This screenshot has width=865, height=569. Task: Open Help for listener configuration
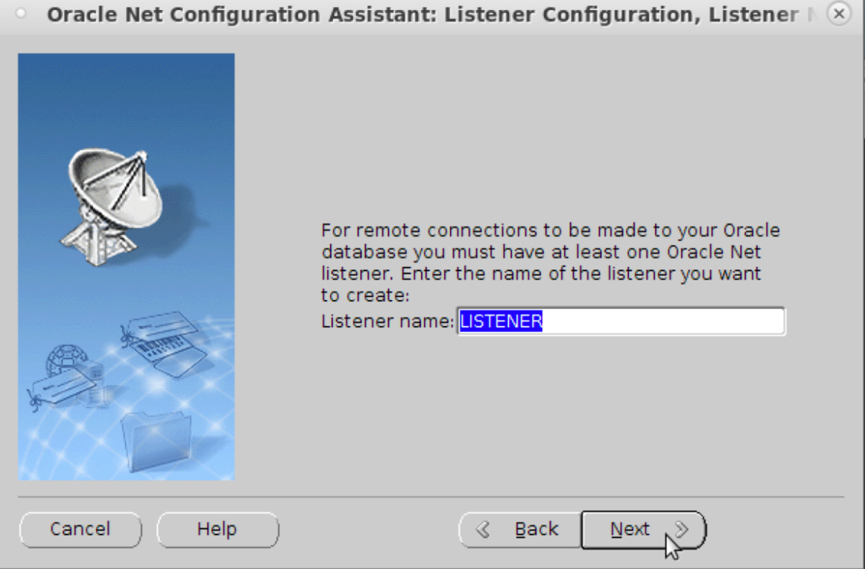tap(218, 530)
